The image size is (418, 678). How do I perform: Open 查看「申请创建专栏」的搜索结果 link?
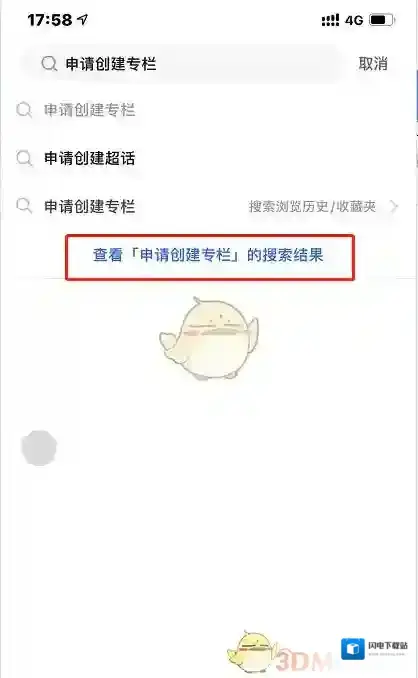208,255
